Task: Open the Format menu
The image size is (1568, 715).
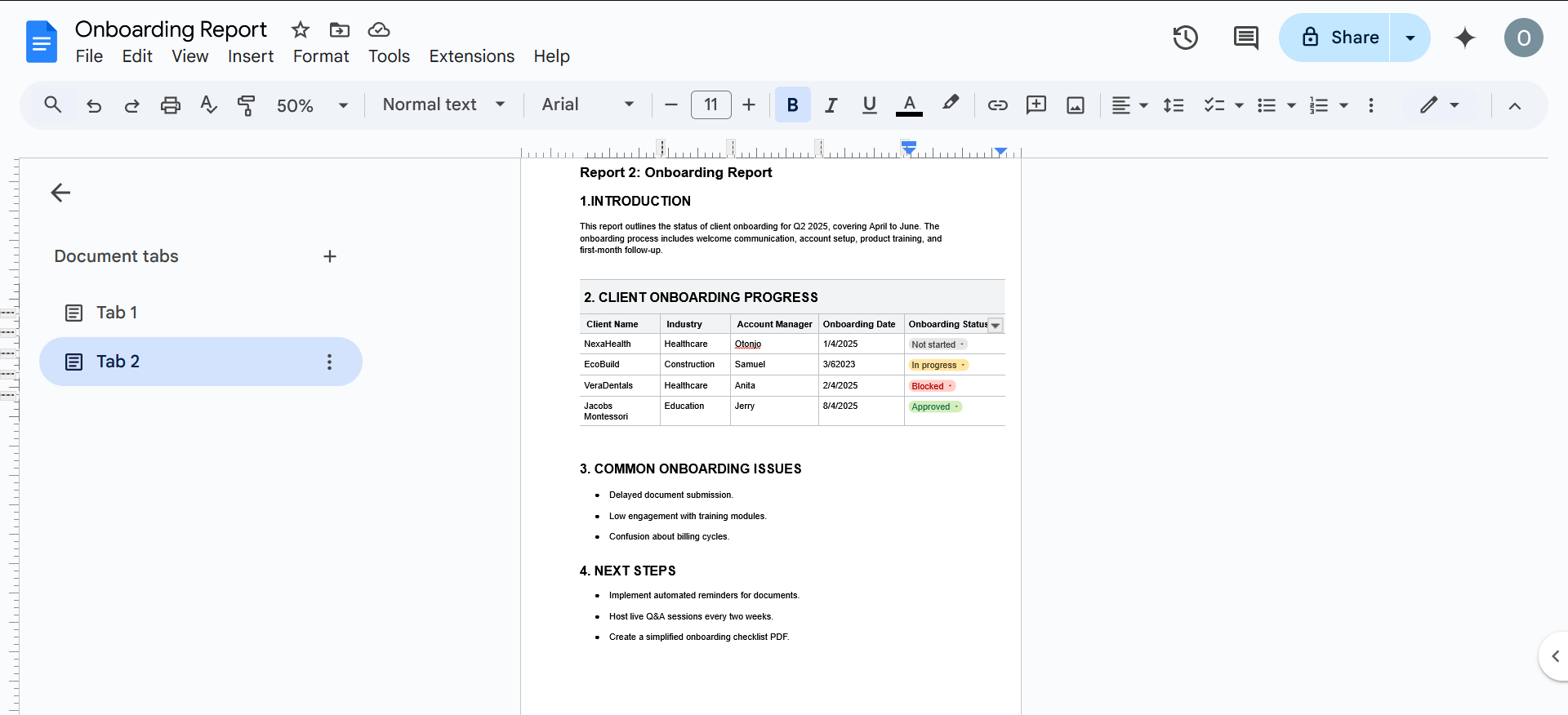Action: point(321,56)
